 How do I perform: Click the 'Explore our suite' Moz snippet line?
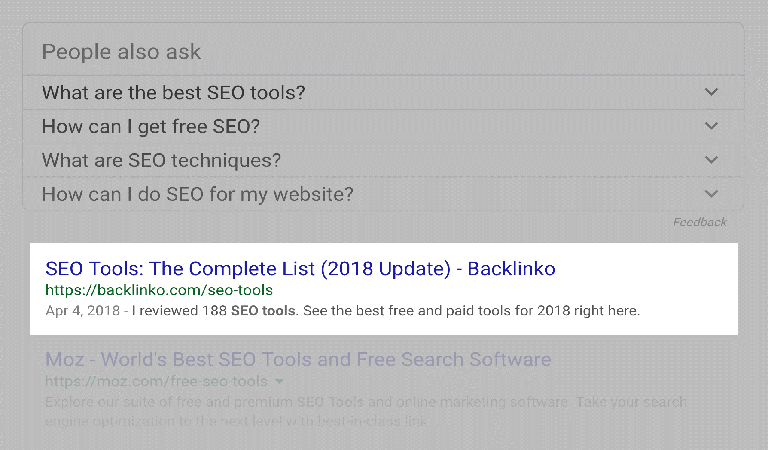tap(365, 403)
